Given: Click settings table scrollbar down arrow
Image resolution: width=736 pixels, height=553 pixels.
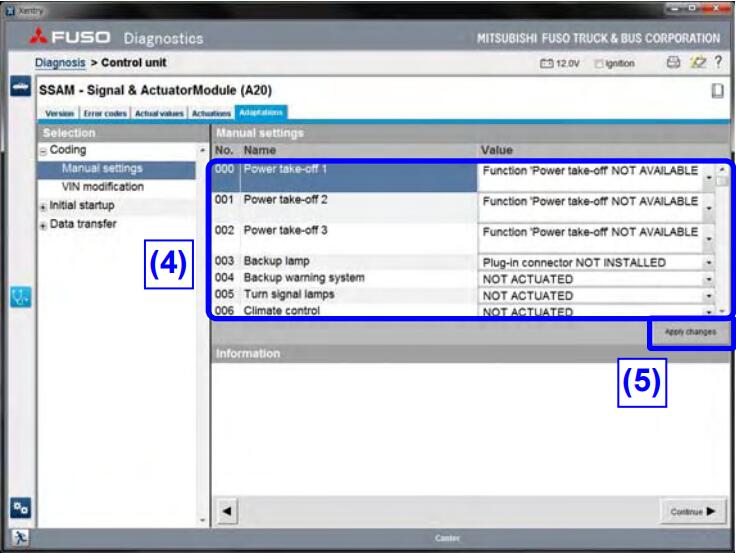Looking at the screenshot, I should [x=722, y=311].
